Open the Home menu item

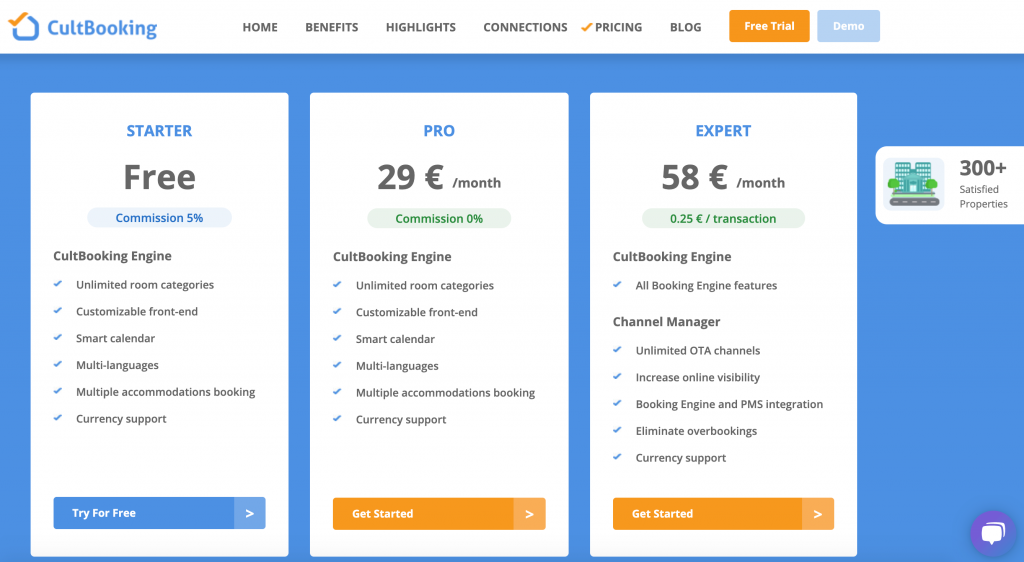[260, 27]
